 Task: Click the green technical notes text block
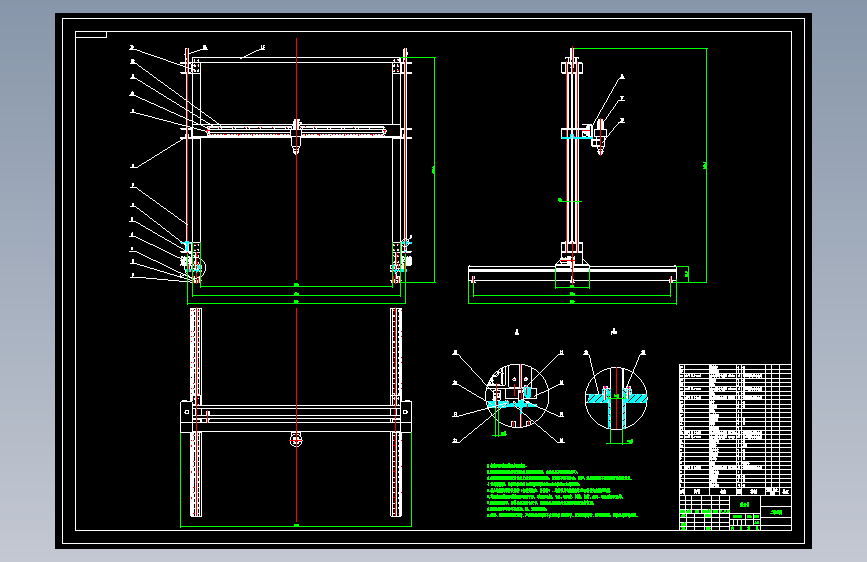(x=561, y=491)
